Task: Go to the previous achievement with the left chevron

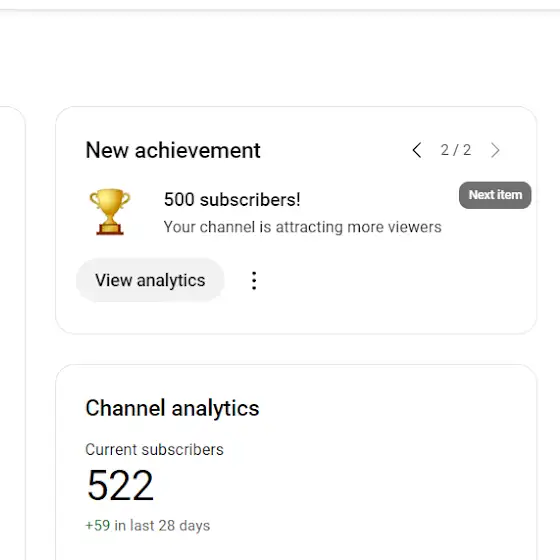Action: (417, 150)
